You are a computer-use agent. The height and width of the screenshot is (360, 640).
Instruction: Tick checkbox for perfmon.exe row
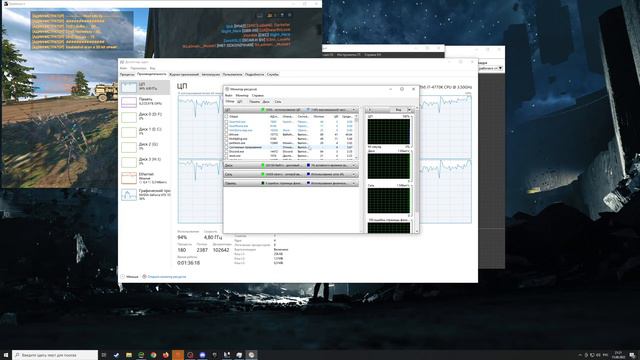point(227,143)
